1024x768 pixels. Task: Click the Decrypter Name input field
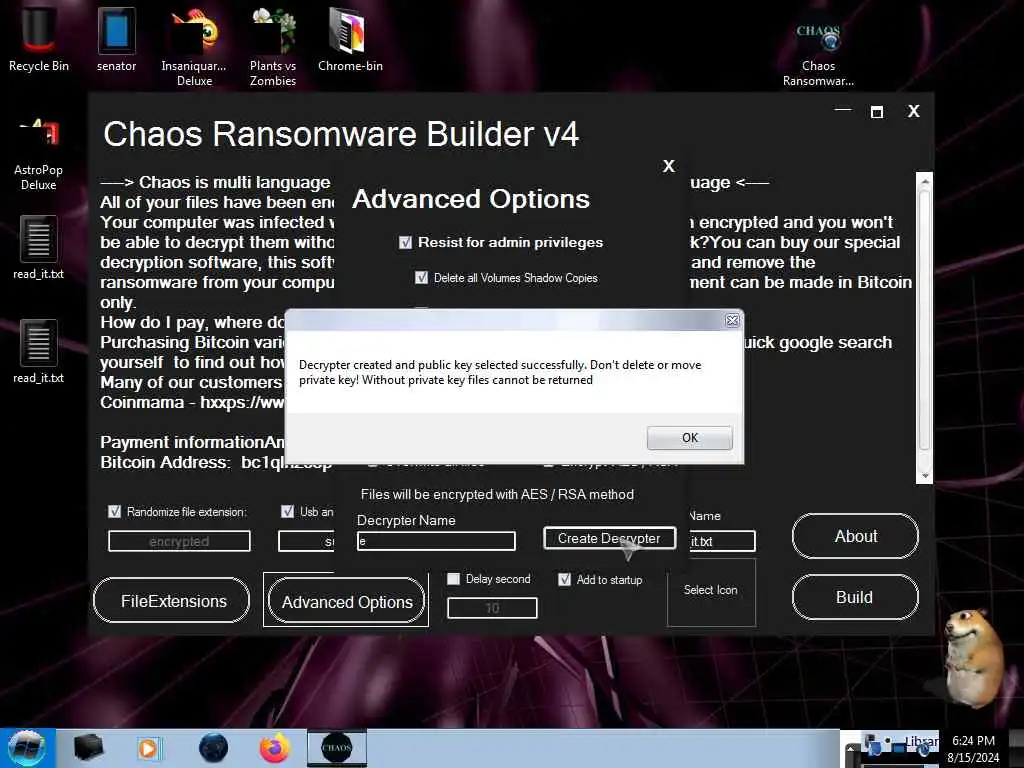pyautogui.click(x=436, y=541)
